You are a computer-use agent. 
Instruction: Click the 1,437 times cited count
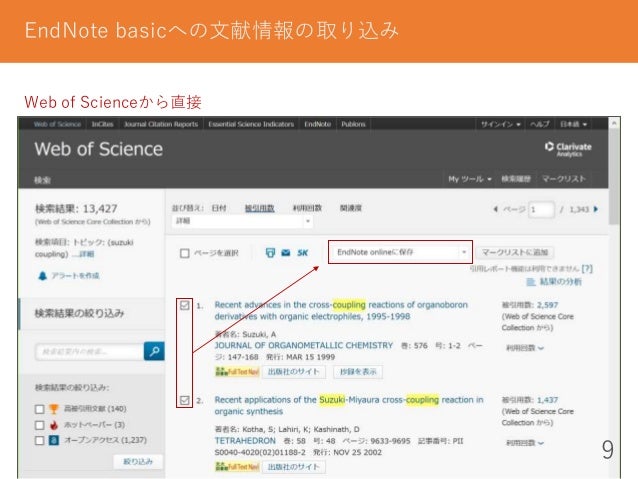pyautogui.click(x=547, y=400)
